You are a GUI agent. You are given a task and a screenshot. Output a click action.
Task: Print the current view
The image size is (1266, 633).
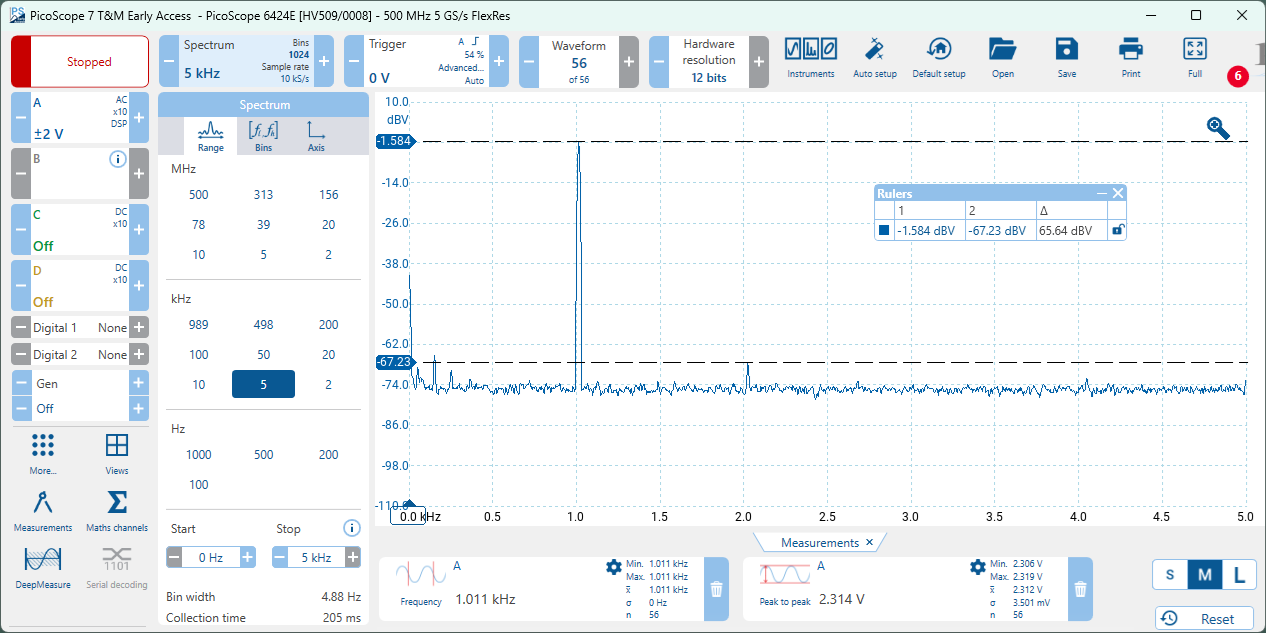(x=1130, y=58)
